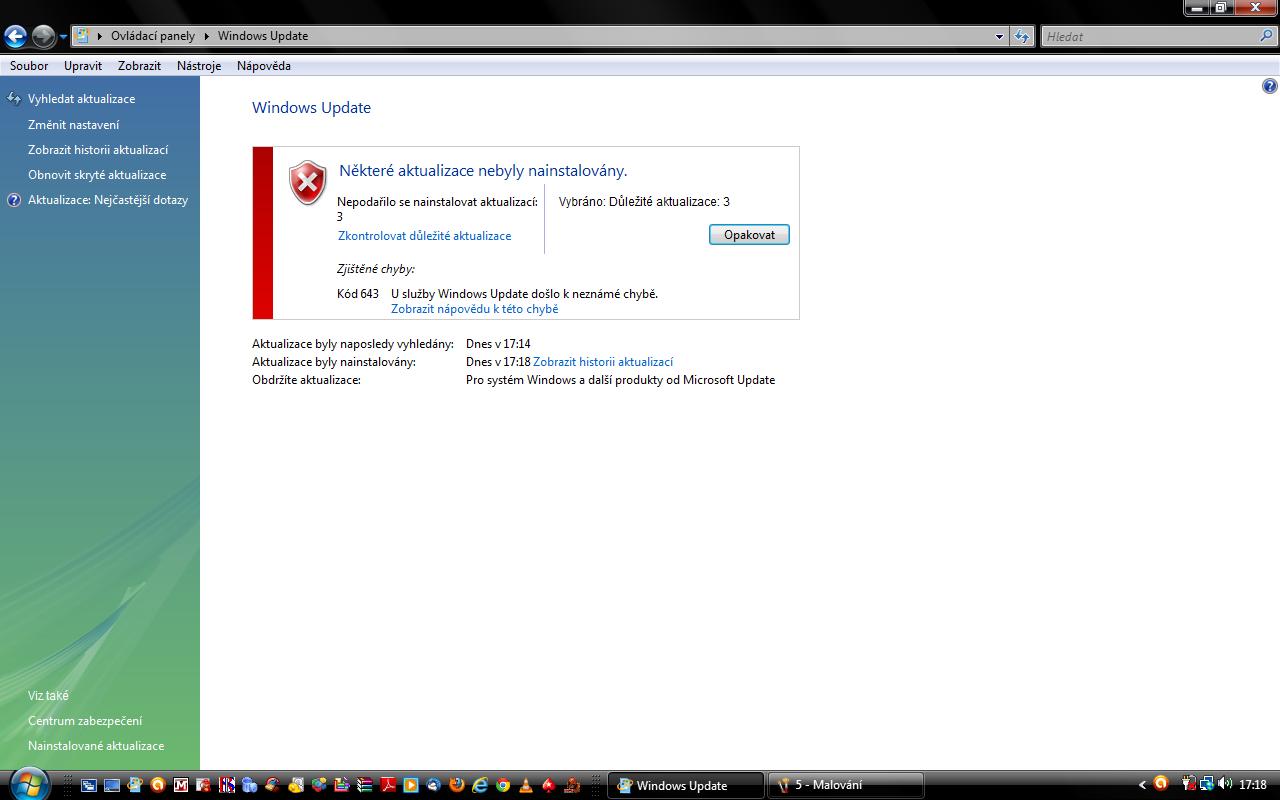Click the address bar refresh button
Viewport: 1280px width, 800px height.
[1021, 37]
